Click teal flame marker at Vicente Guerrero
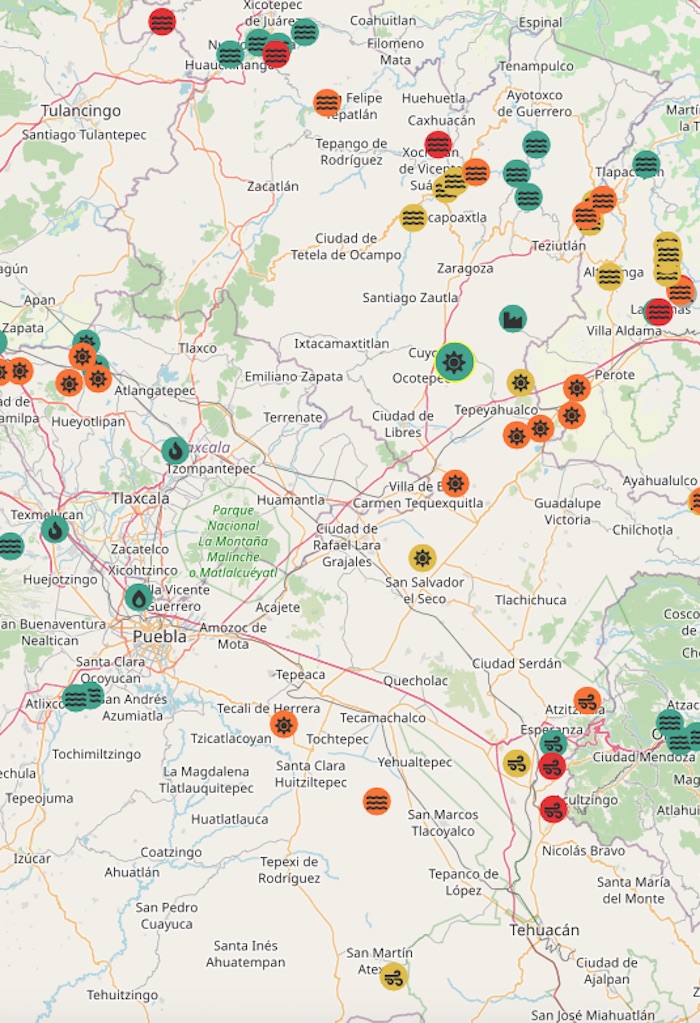Viewport: 700px width, 1023px height. click(139, 598)
